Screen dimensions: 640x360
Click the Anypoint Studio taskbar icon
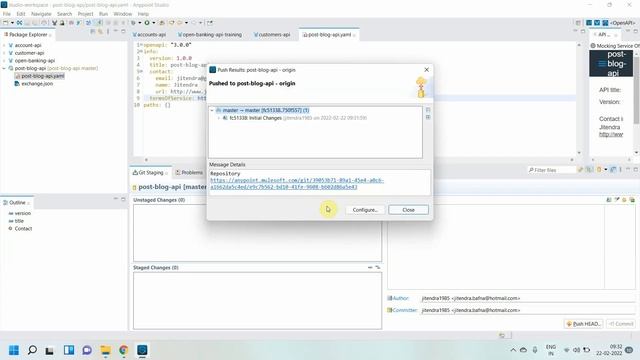[x=142, y=350]
